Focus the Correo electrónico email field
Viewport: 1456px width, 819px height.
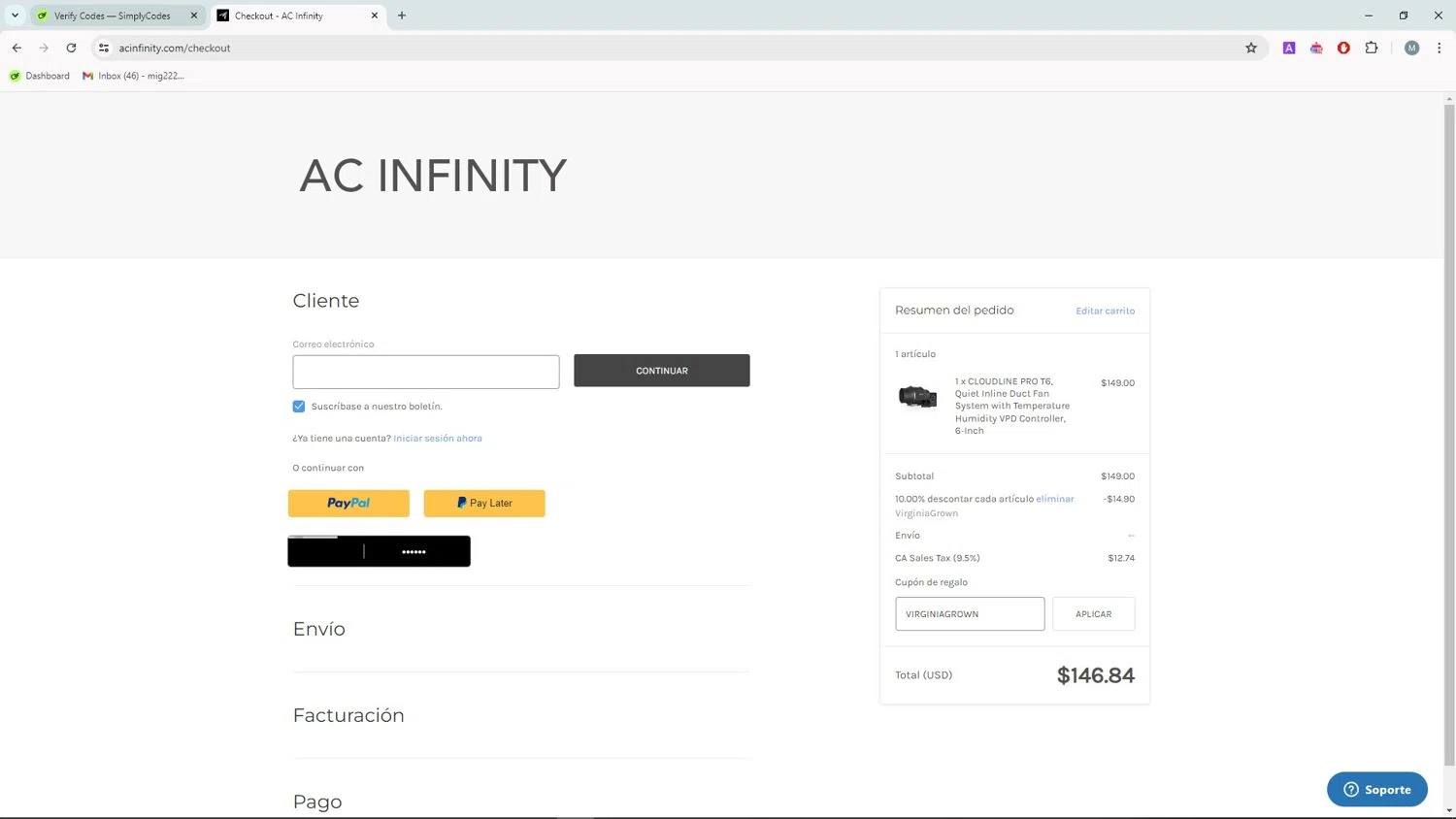pyautogui.click(x=426, y=372)
